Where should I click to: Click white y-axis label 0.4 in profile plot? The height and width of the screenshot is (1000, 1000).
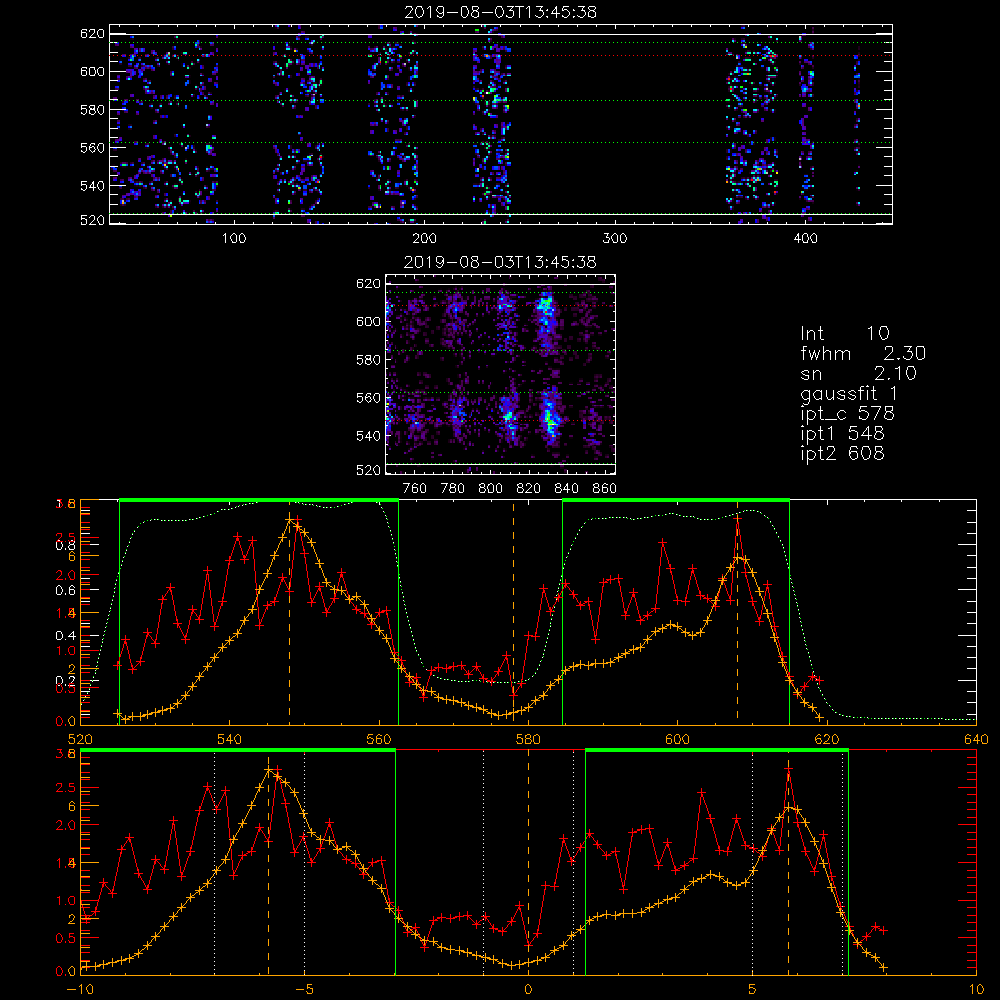click(65, 635)
